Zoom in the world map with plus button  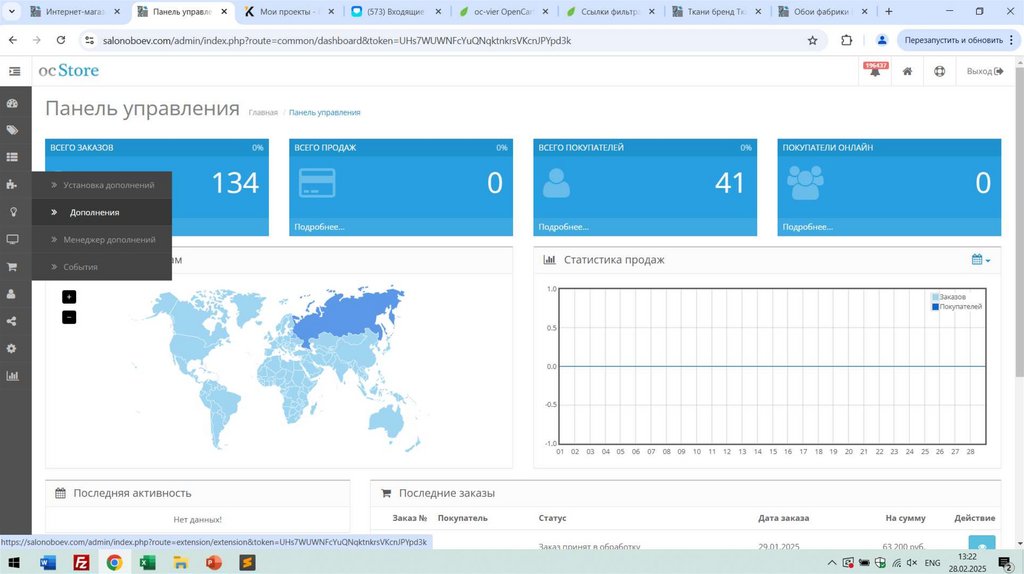point(69,297)
